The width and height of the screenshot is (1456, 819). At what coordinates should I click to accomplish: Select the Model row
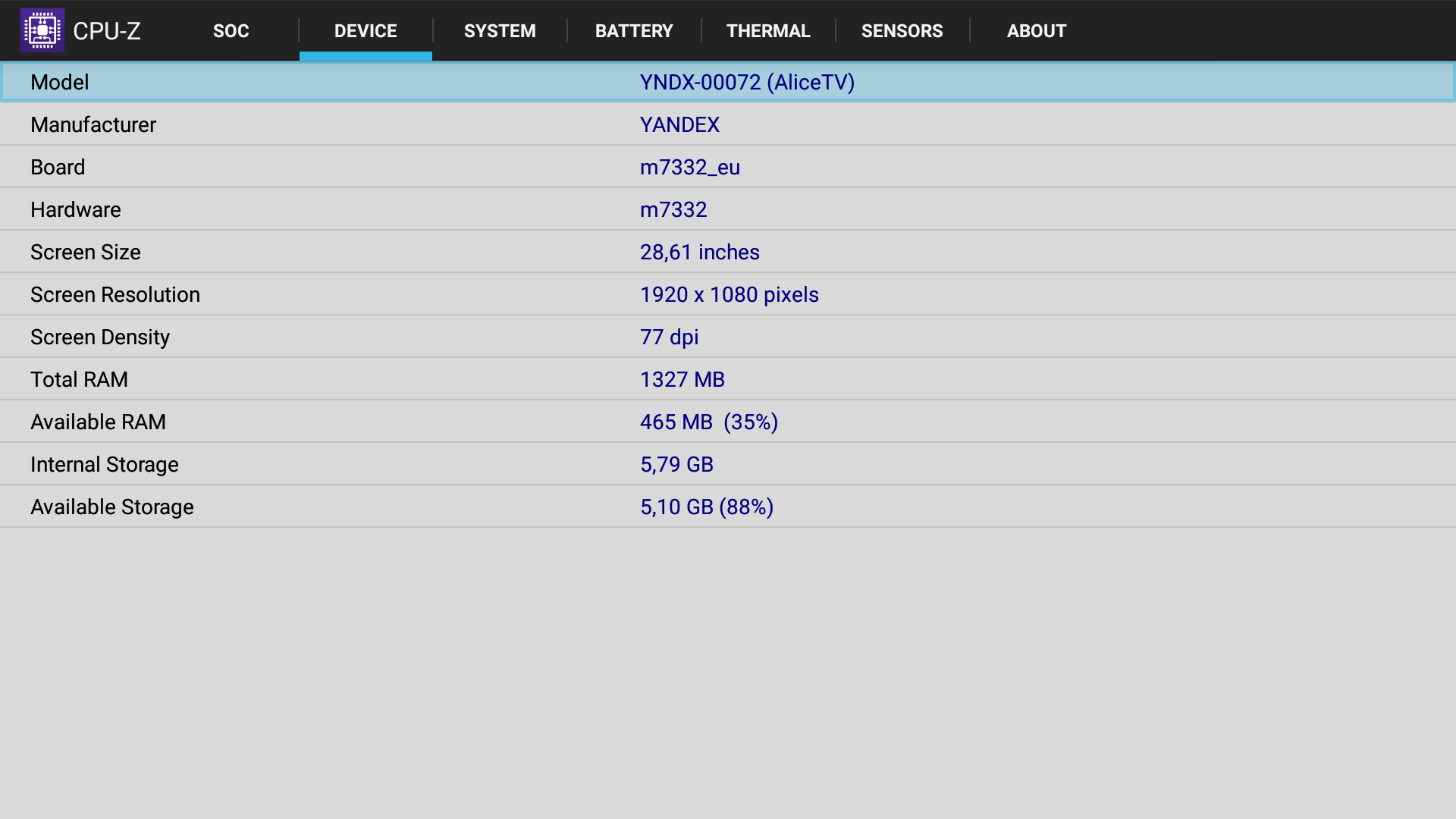click(x=728, y=82)
